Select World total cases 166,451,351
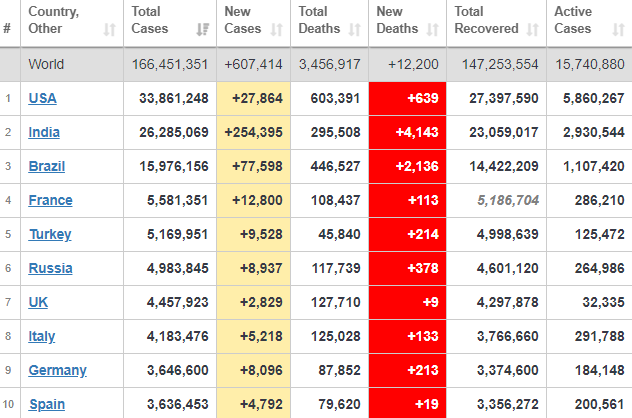This screenshot has width=632, height=418. [x=170, y=64]
